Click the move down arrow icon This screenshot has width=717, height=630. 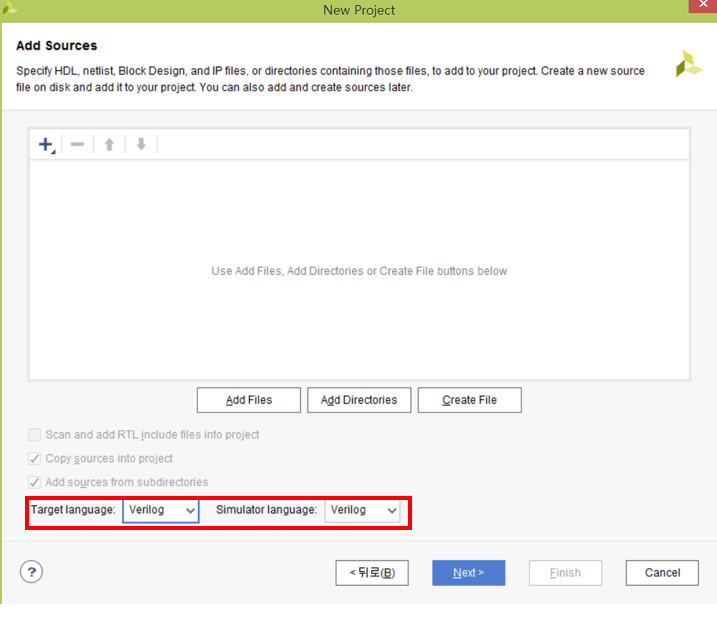tap(141, 144)
